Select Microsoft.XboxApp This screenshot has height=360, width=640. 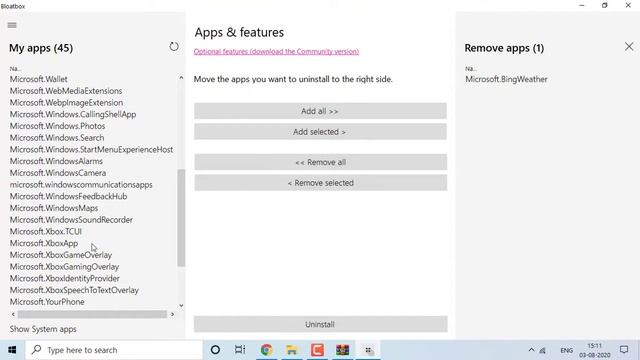[x=44, y=243]
